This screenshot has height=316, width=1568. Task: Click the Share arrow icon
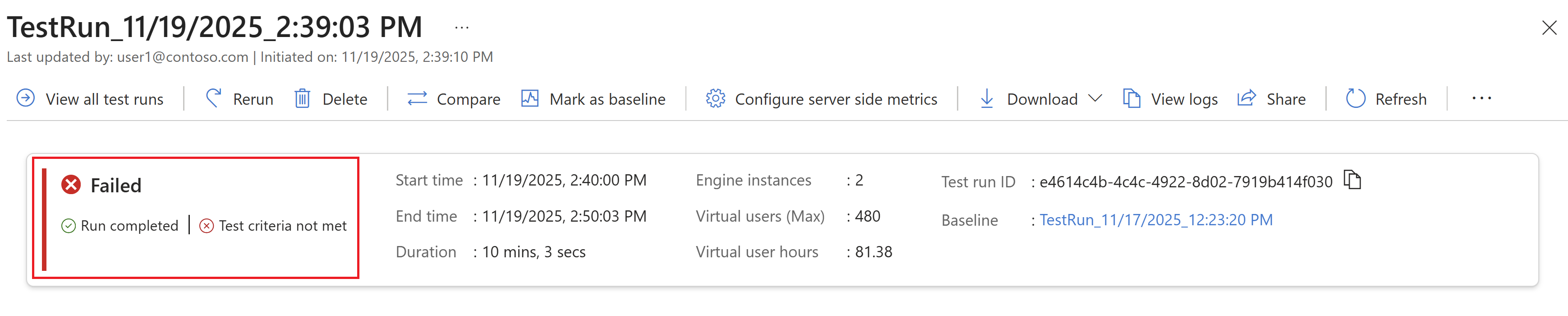[x=1246, y=98]
